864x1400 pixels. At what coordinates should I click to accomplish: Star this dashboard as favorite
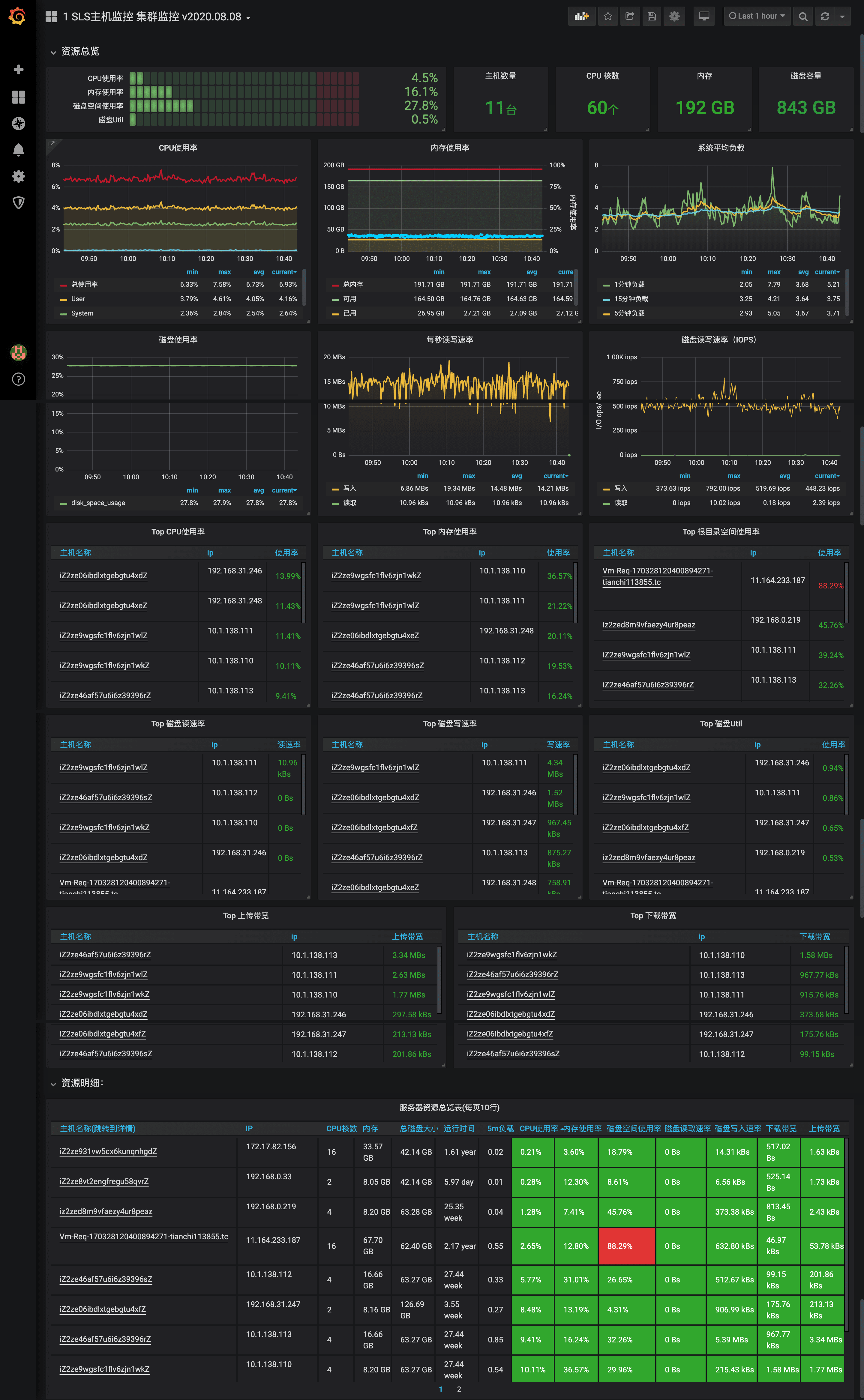607,16
